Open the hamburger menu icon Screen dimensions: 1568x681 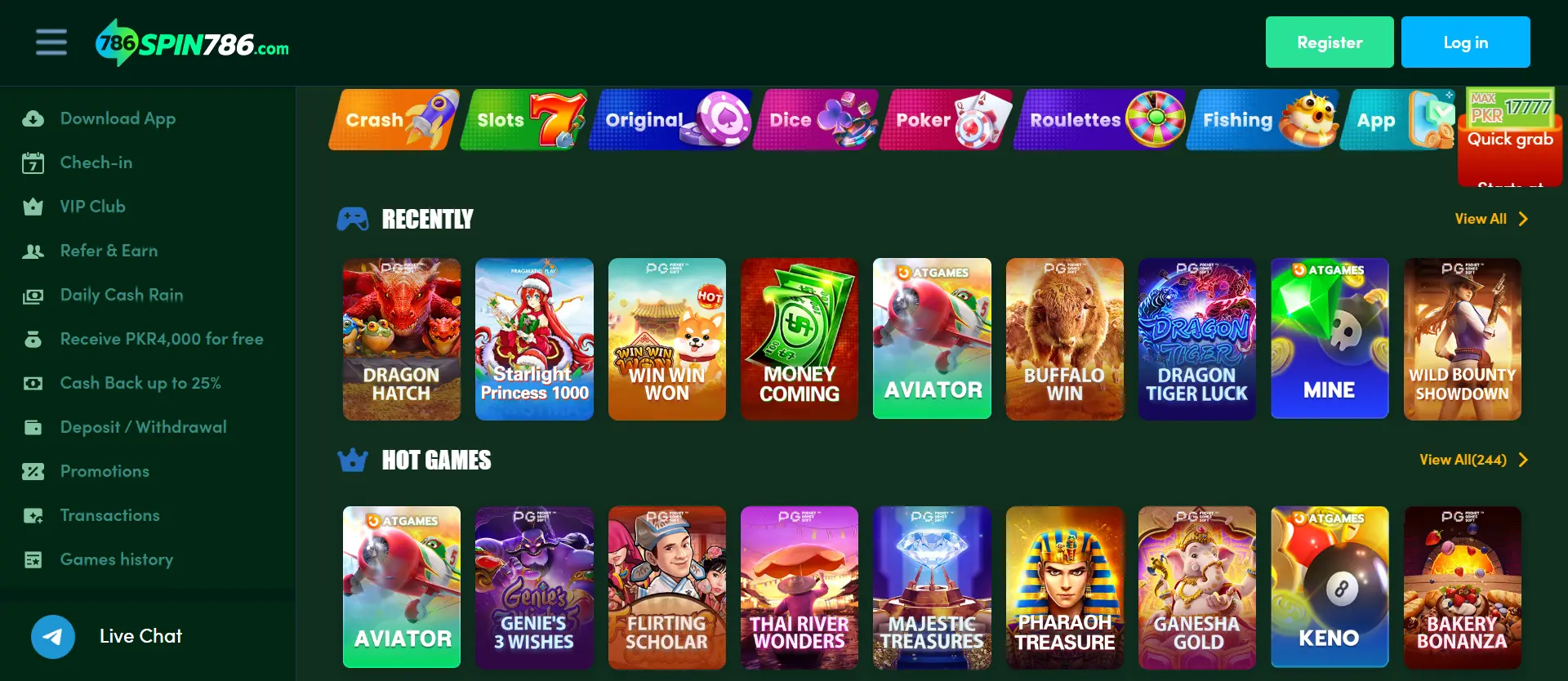(x=51, y=42)
